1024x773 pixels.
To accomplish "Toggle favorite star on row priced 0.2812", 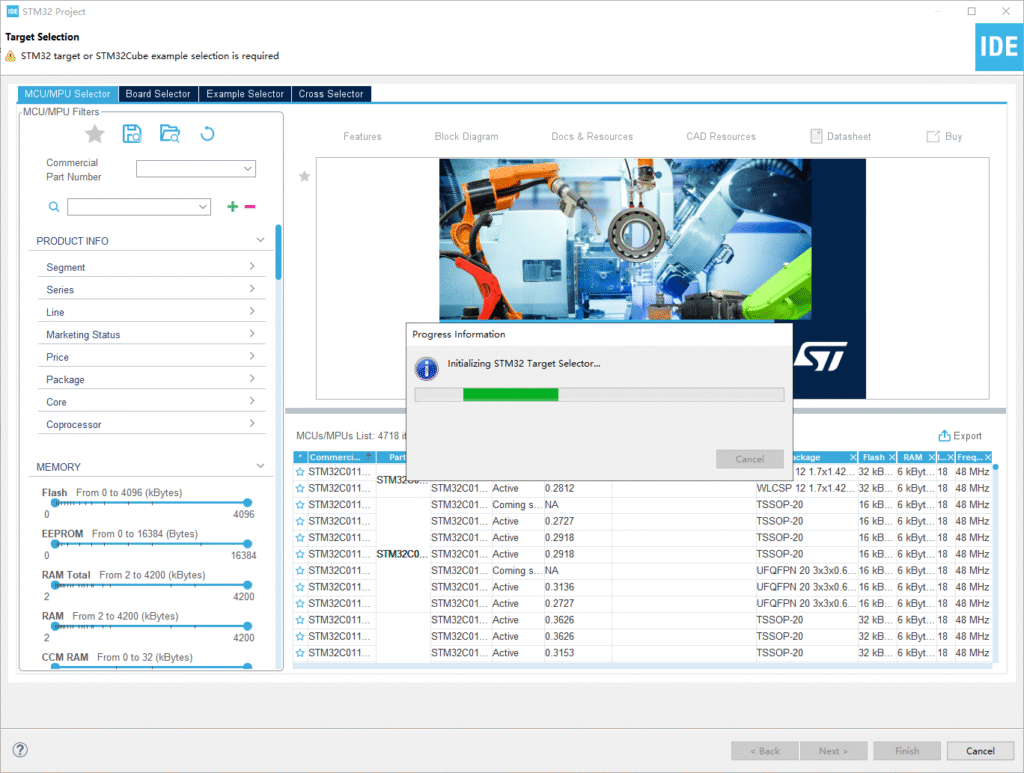I will [300, 488].
